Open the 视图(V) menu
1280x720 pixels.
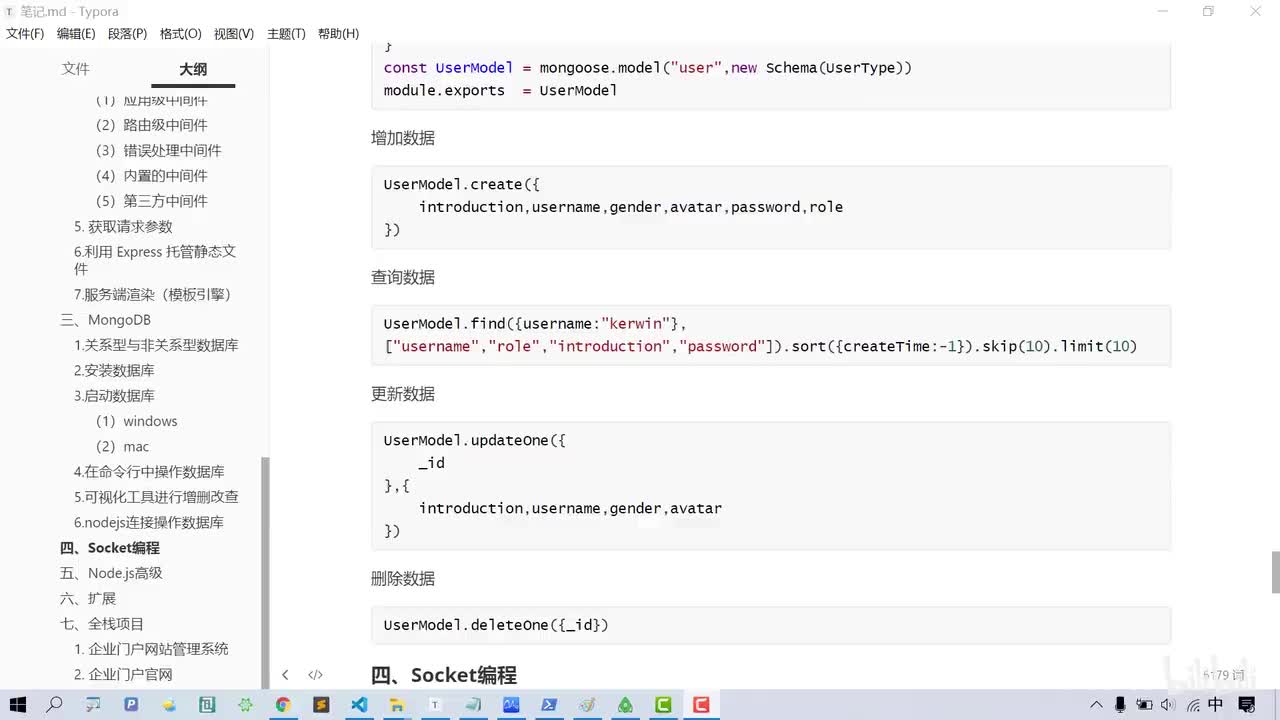tap(234, 34)
